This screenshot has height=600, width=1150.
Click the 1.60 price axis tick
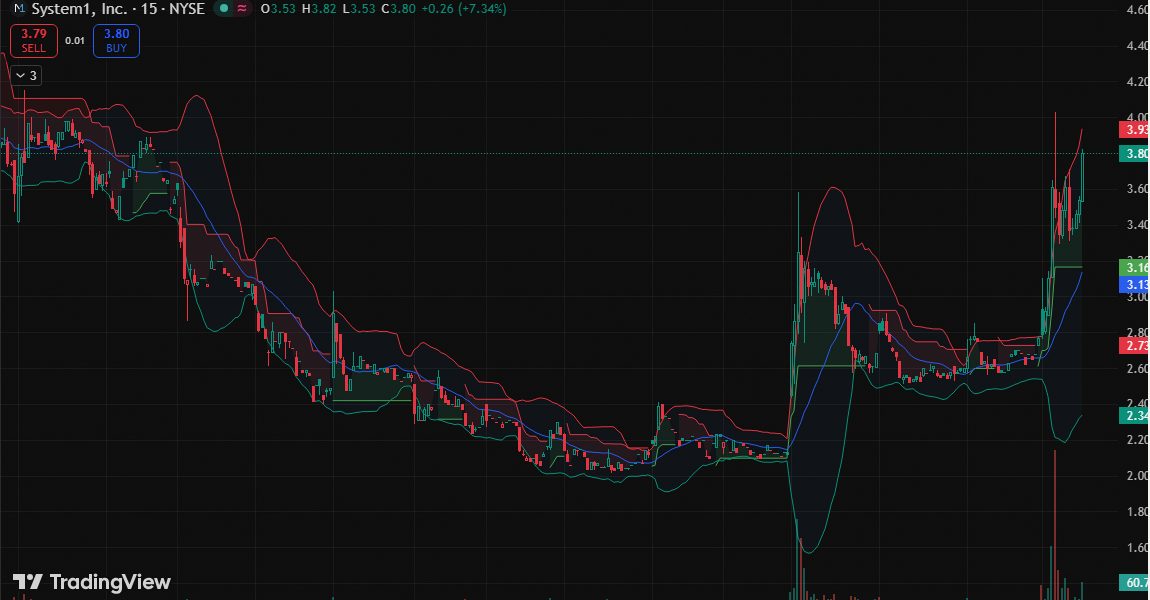pyautogui.click(x=1138, y=547)
